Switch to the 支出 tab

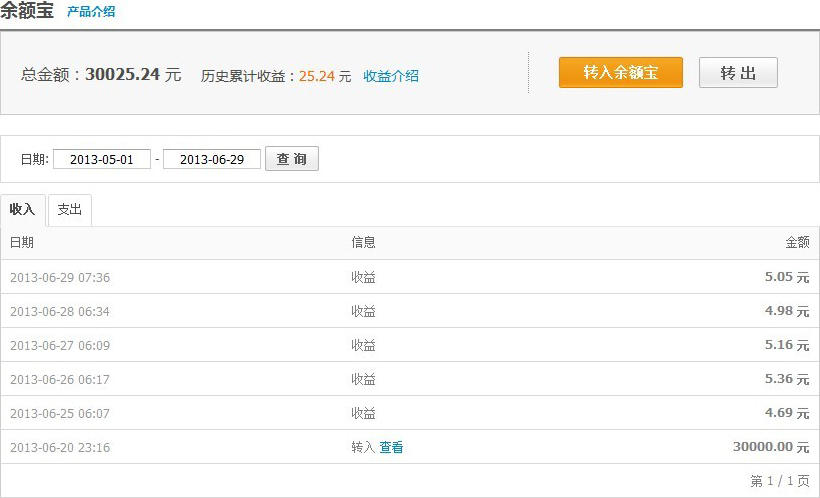tap(70, 210)
